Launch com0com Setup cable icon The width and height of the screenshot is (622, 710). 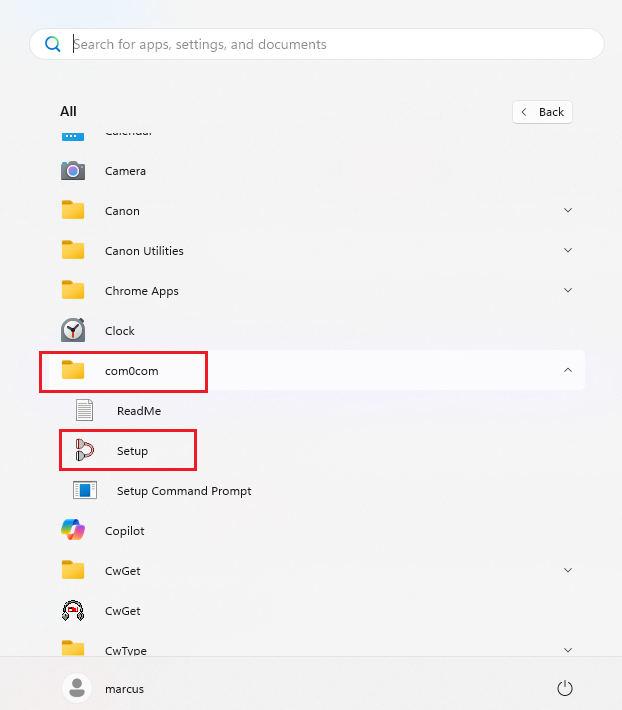click(x=85, y=450)
